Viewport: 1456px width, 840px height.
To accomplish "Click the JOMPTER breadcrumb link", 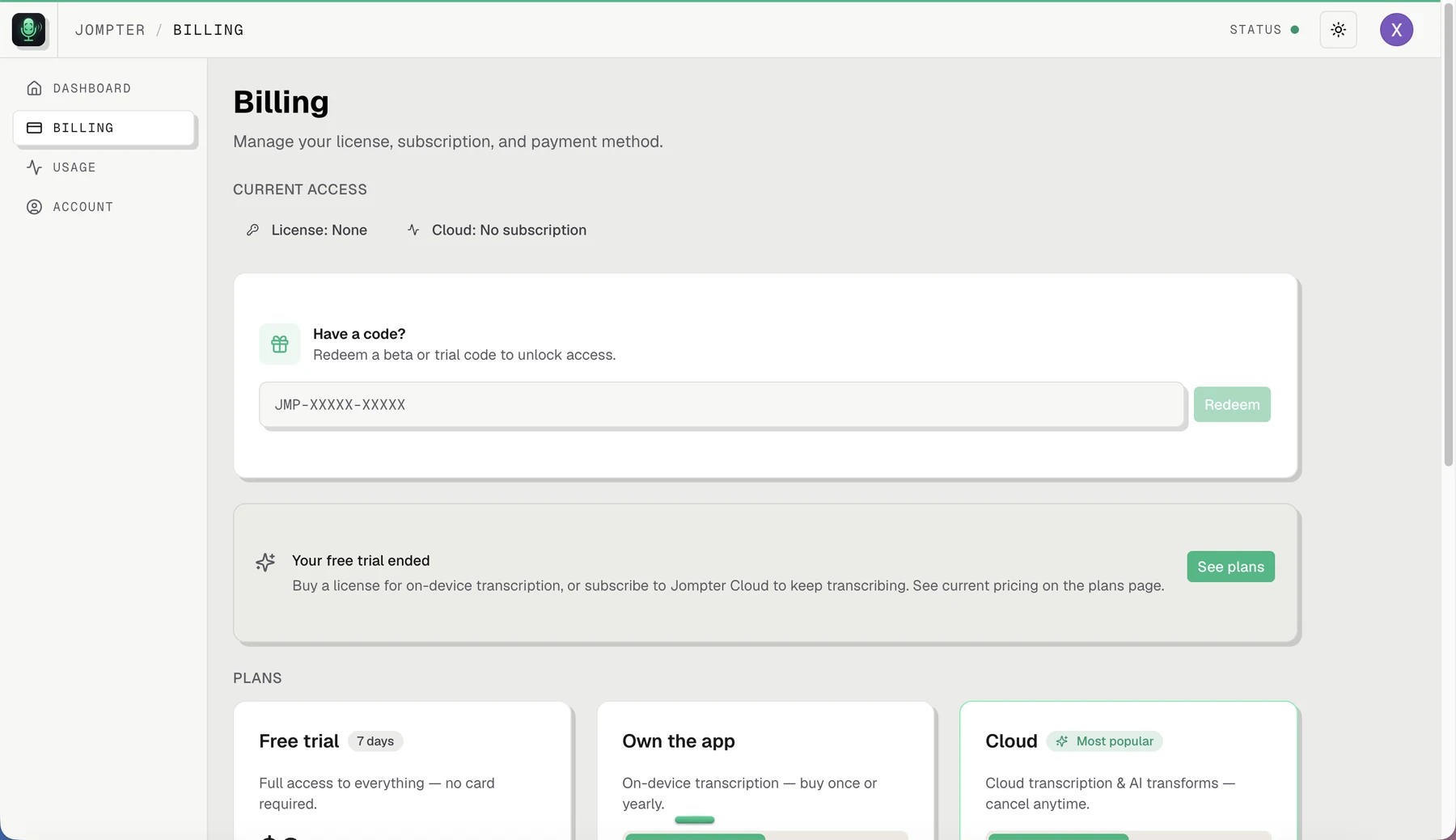I will coord(110,30).
